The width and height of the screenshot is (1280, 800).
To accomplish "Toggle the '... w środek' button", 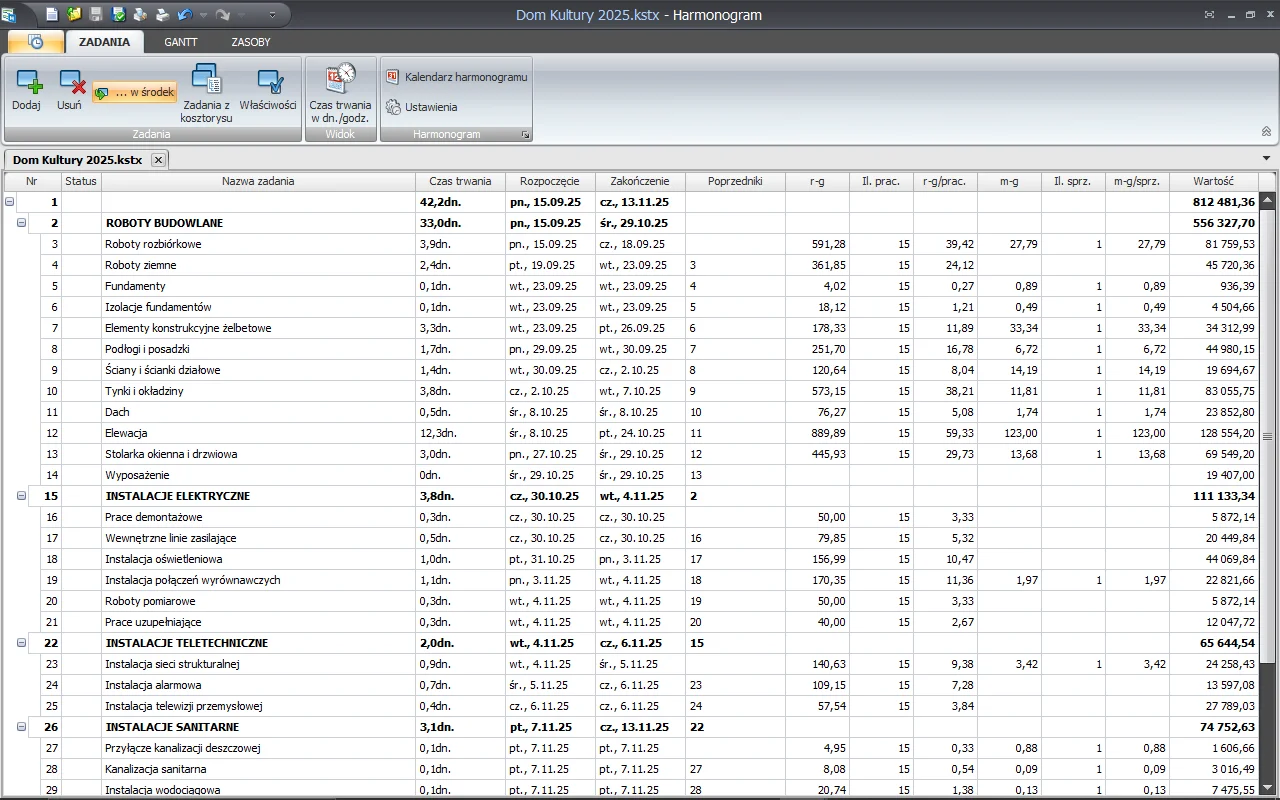I will [135, 93].
